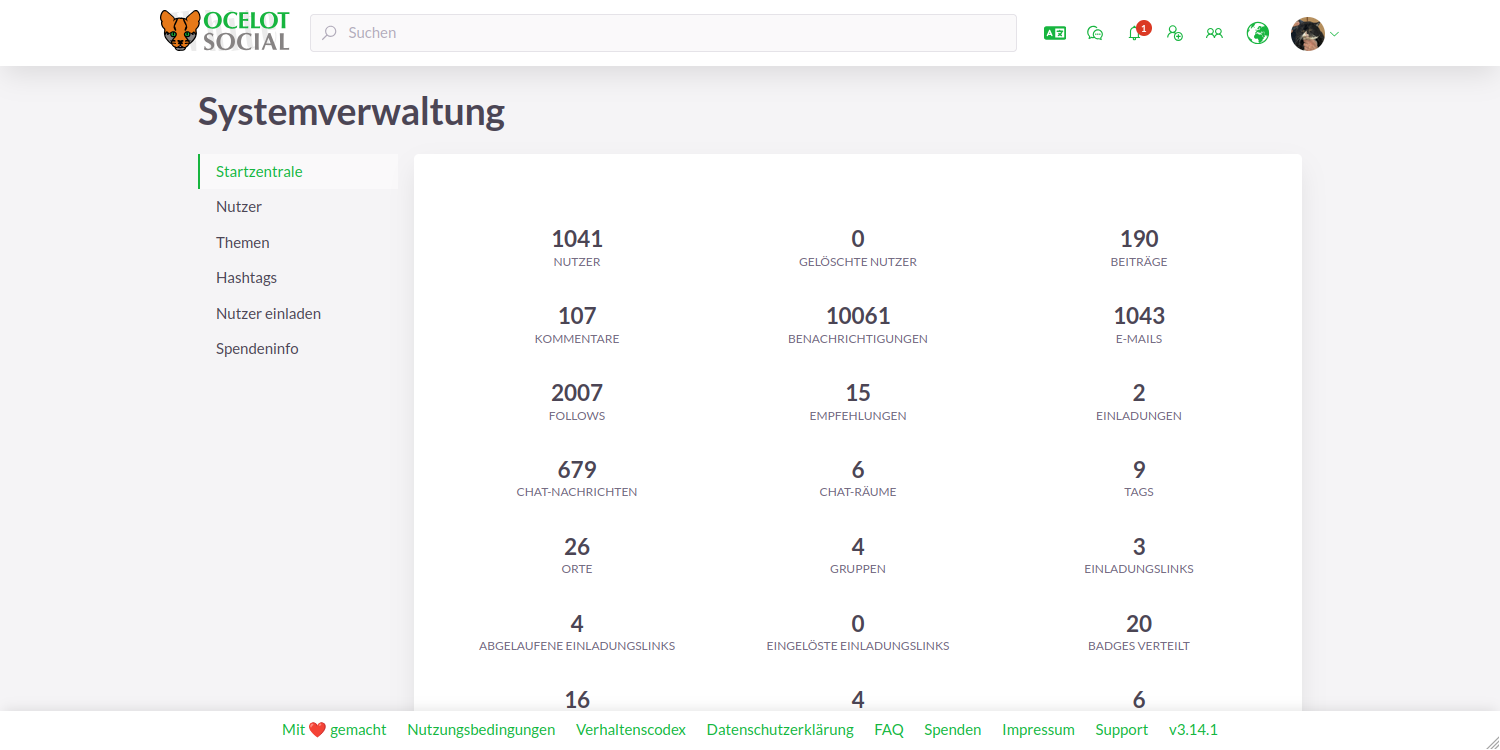Click the Datenschutzerklärung footer link
The image size is (1500, 750).
(780, 729)
